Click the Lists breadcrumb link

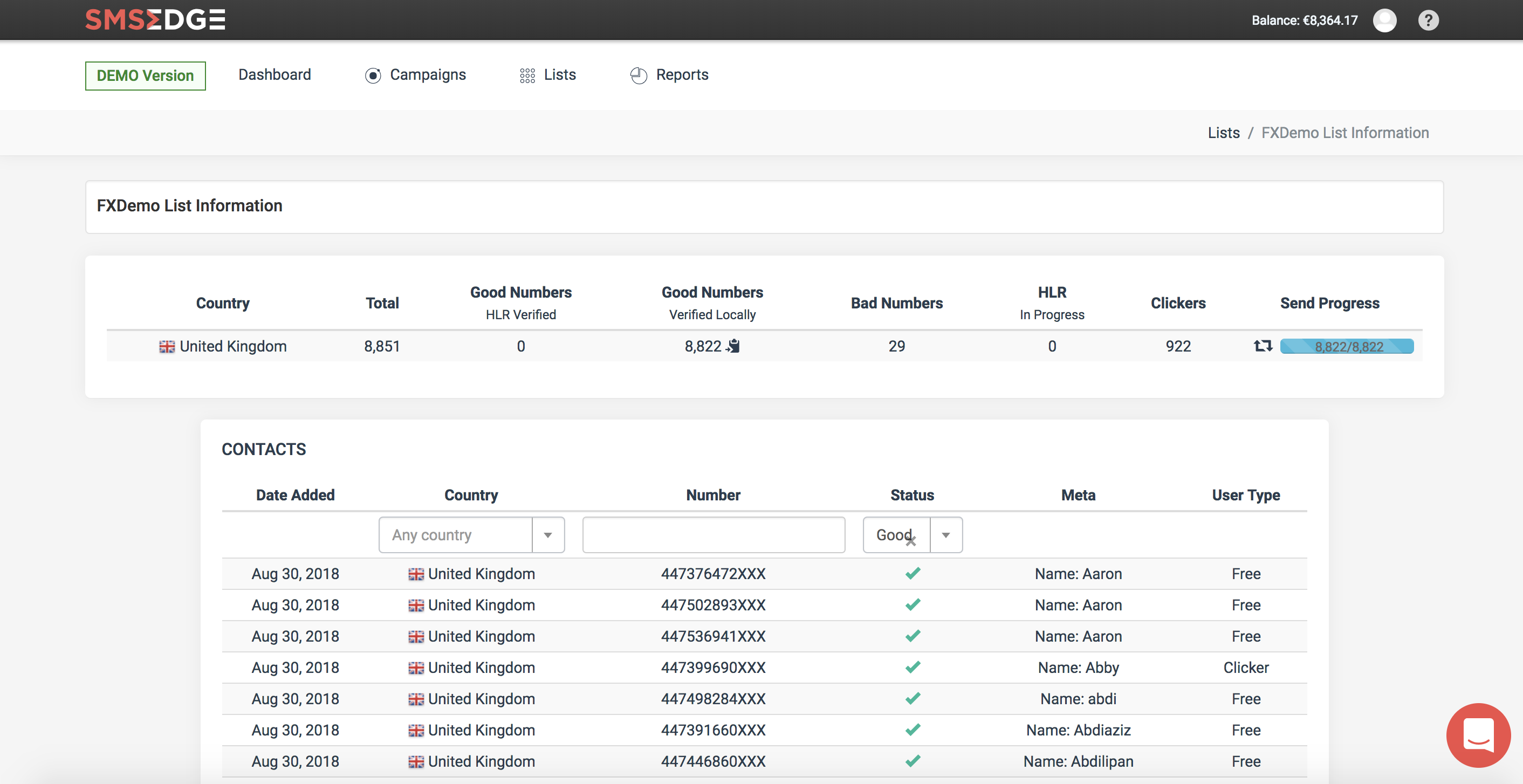click(1223, 133)
